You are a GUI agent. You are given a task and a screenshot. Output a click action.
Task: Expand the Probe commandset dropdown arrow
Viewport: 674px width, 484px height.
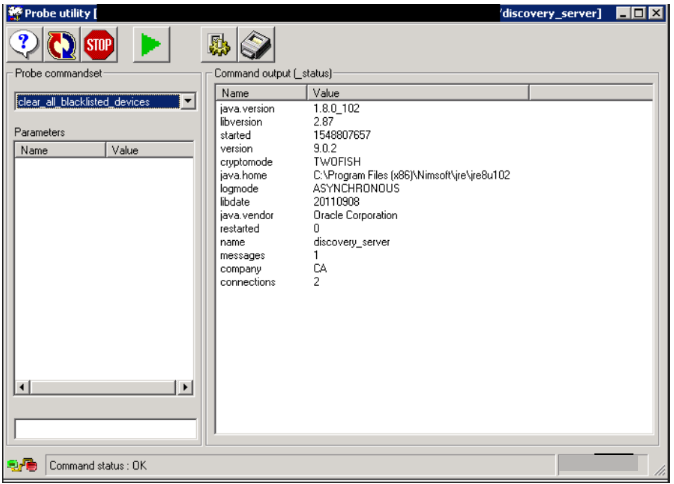point(187,102)
